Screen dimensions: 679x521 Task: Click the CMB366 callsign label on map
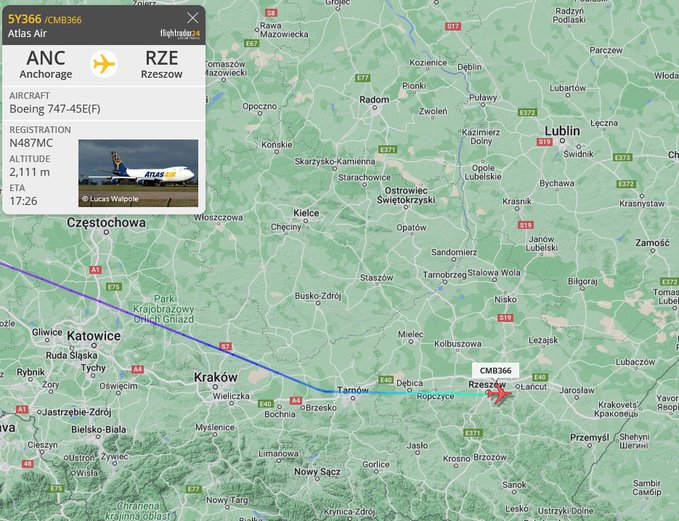click(495, 371)
